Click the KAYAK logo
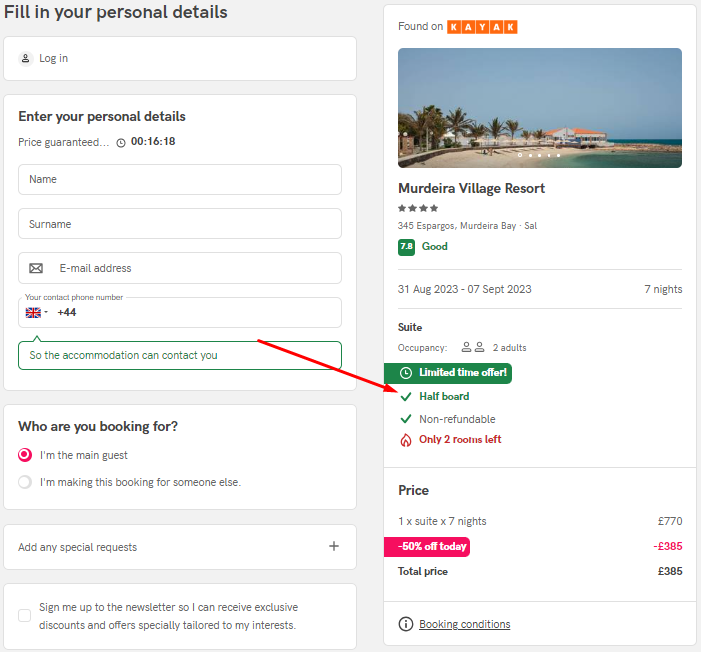This screenshot has height=652, width=701. click(x=482, y=27)
